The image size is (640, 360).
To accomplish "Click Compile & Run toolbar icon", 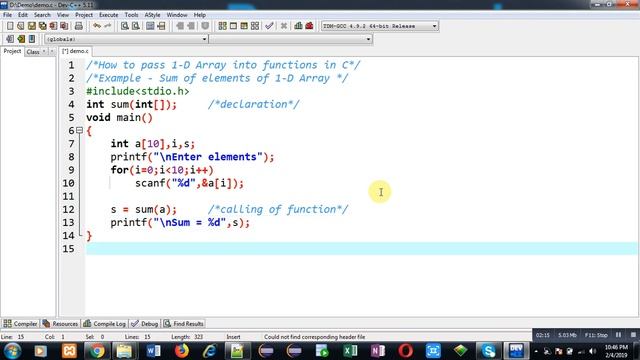I will pos(244,26).
